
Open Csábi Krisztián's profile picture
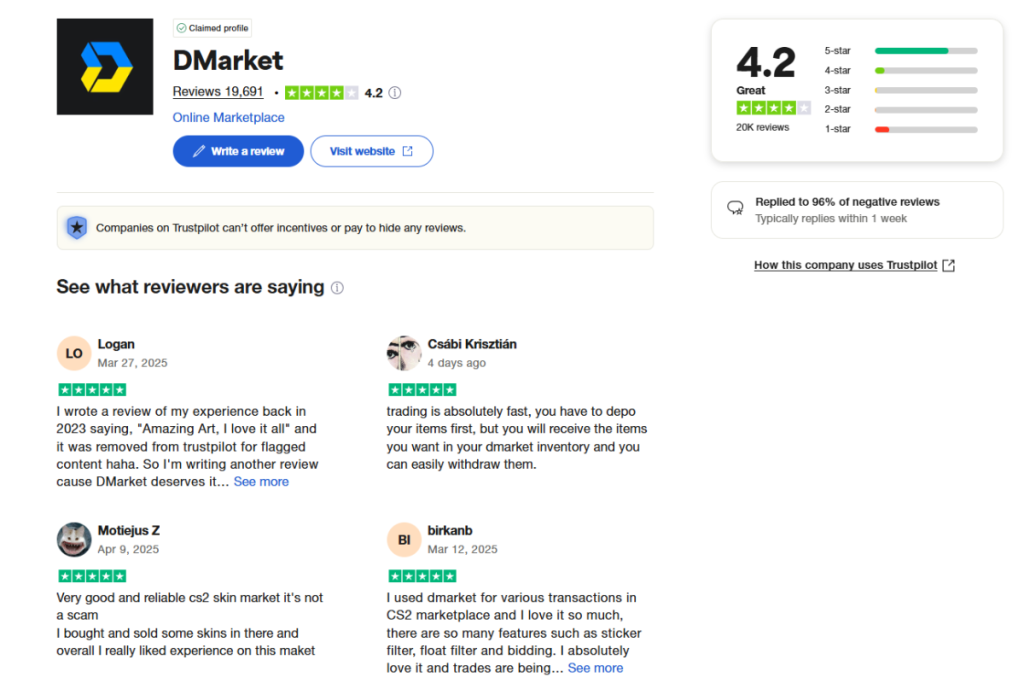404,353
